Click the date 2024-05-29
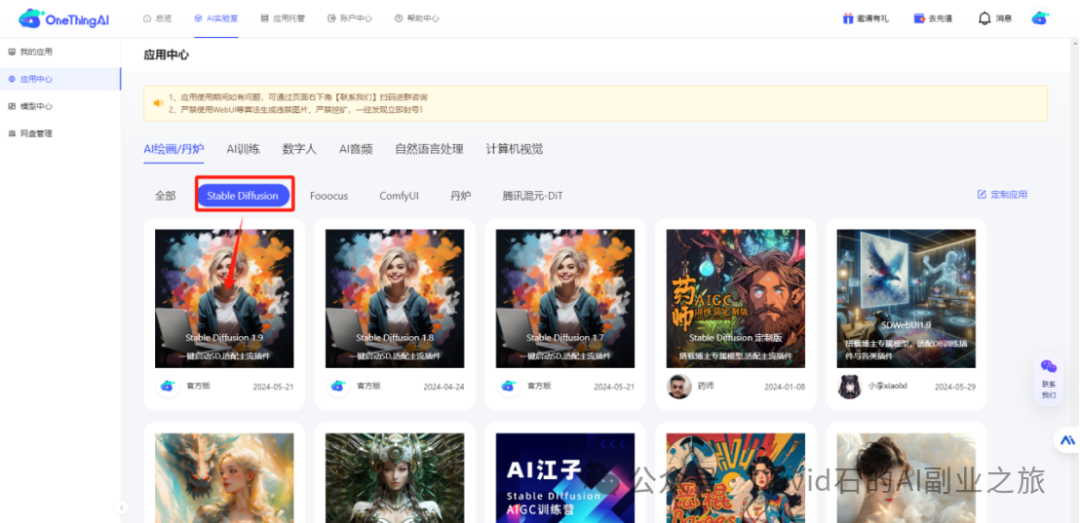Image resolution: width=1080 pixels, height=523 pixels. [955, 387]
